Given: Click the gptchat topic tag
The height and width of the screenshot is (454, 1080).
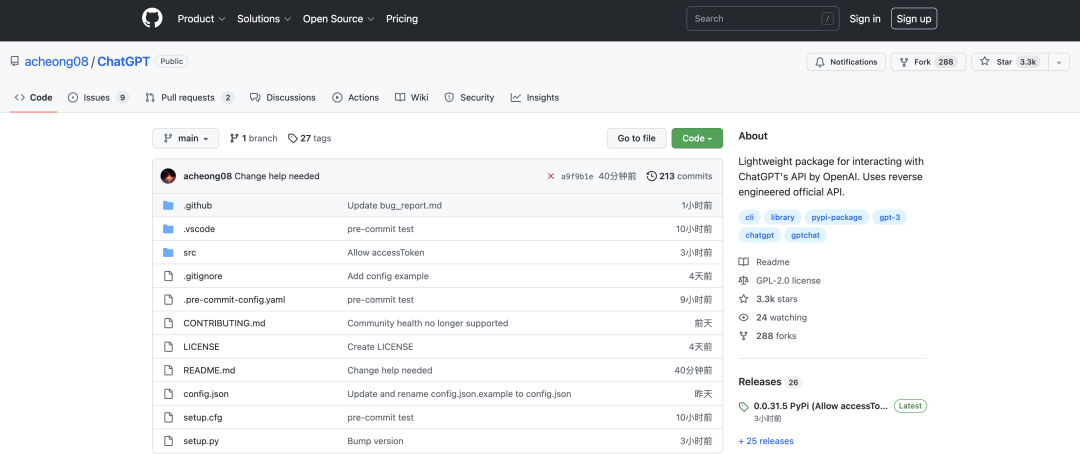Looking at the screenshot, I should 805,235.
